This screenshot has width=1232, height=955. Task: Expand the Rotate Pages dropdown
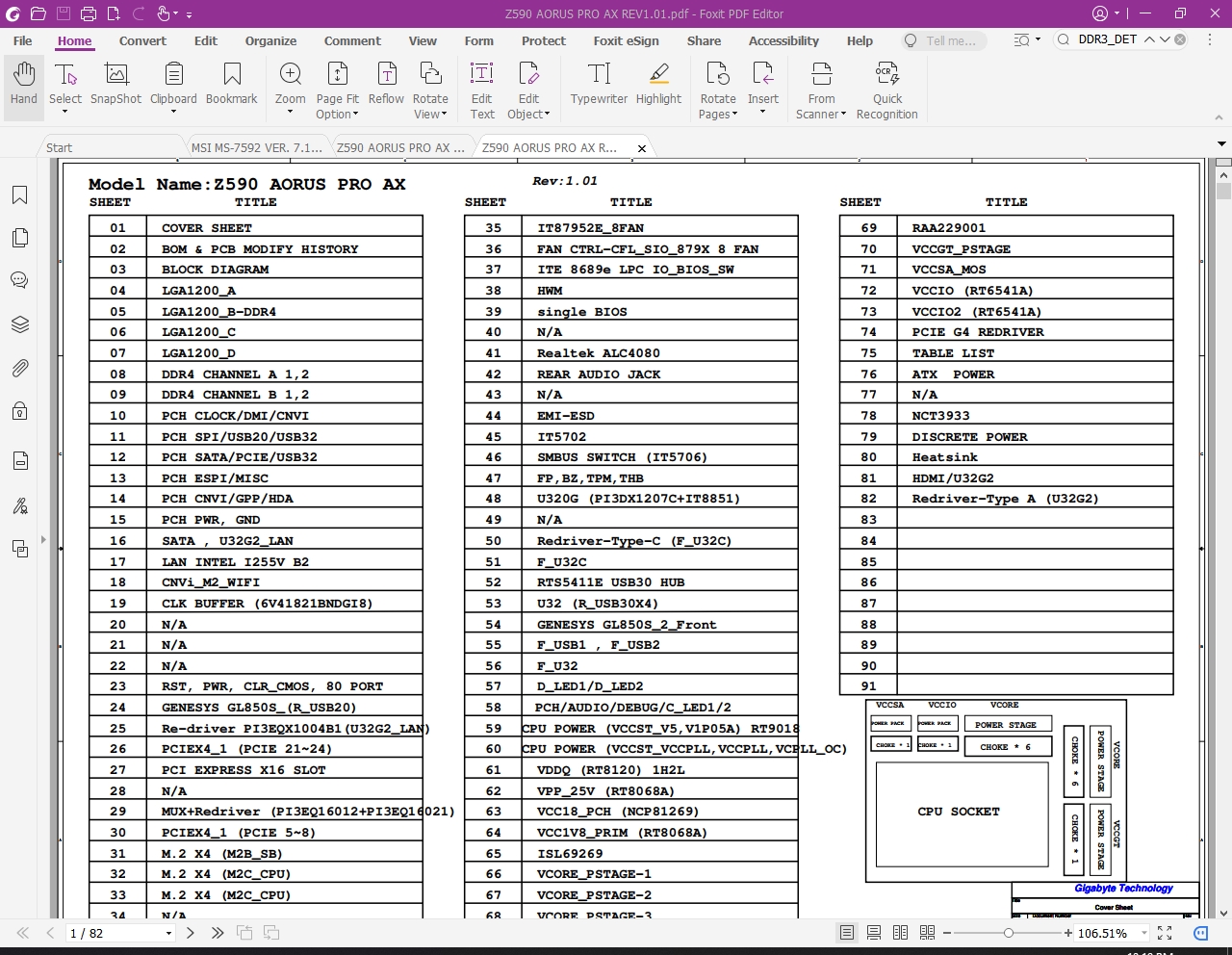click(734, 115)
